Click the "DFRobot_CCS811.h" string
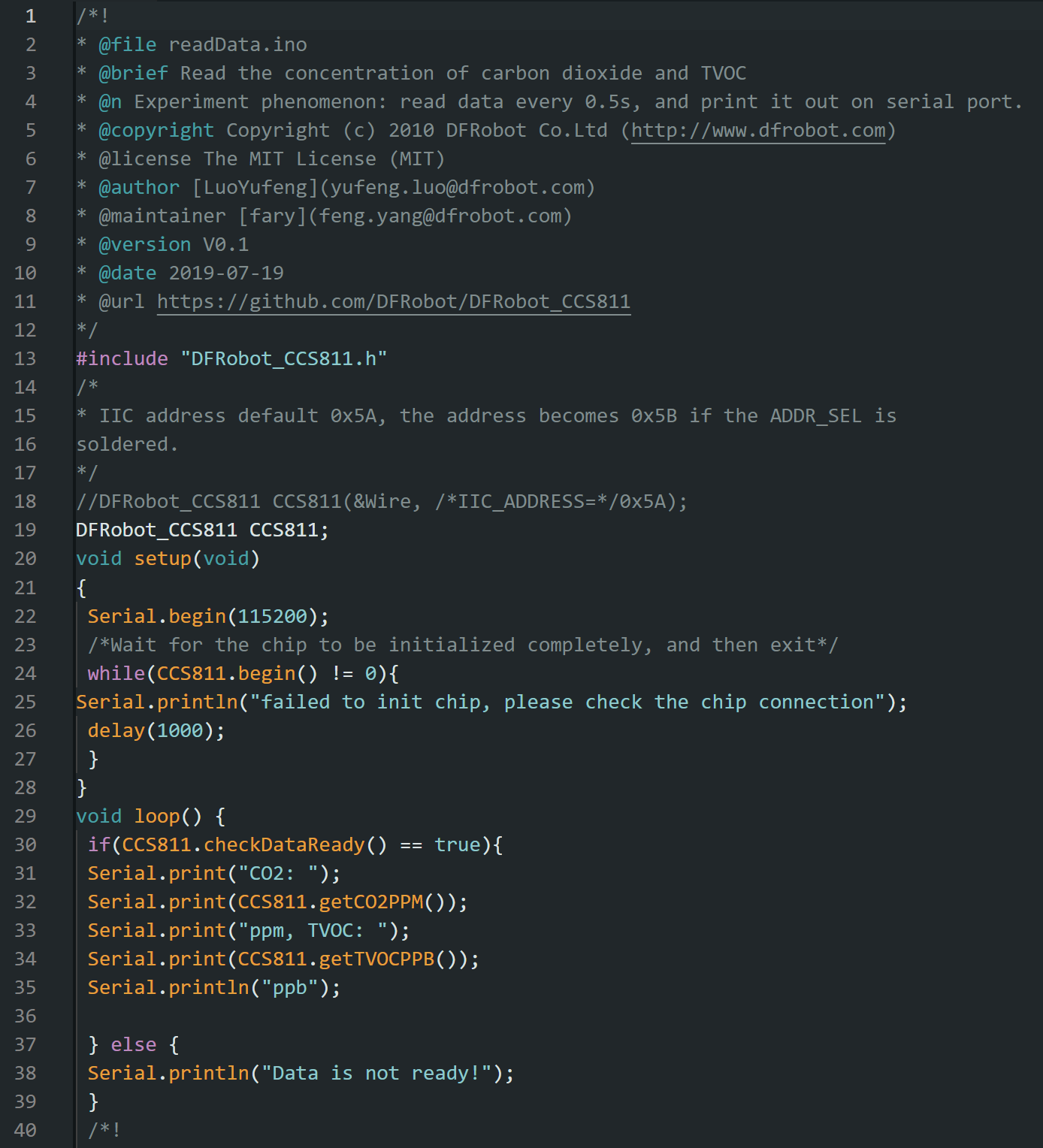This screenshot has height=1148, width=1043. pos(284,358)
